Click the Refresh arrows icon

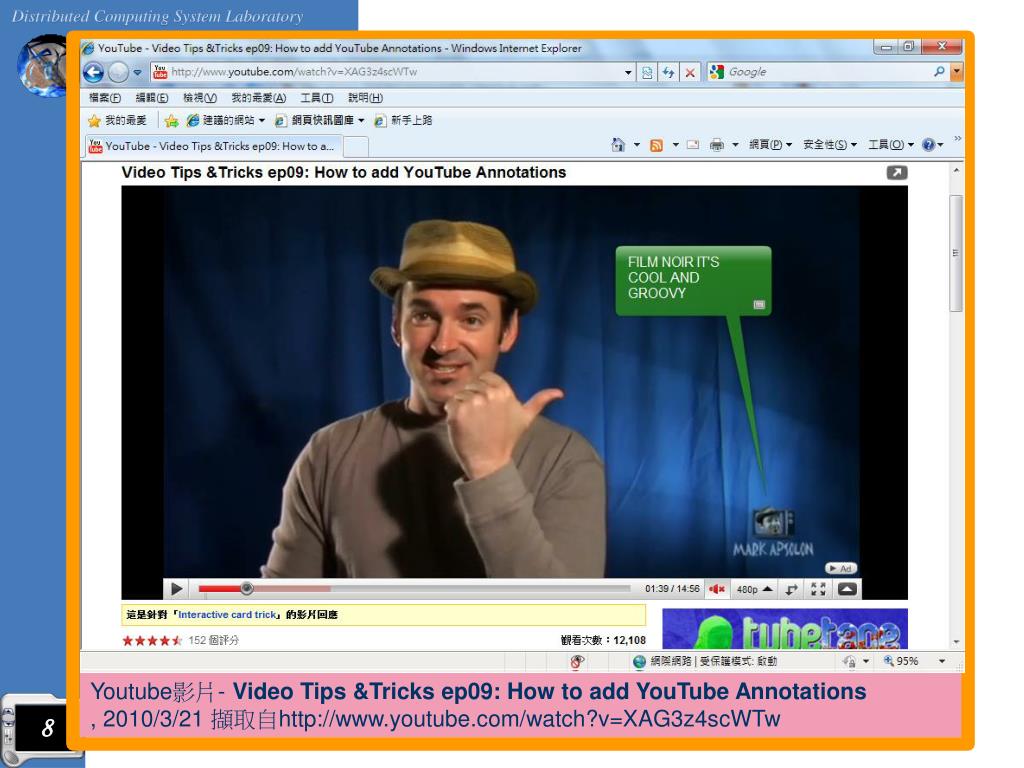pyautogui.click(x=668, y=72)
